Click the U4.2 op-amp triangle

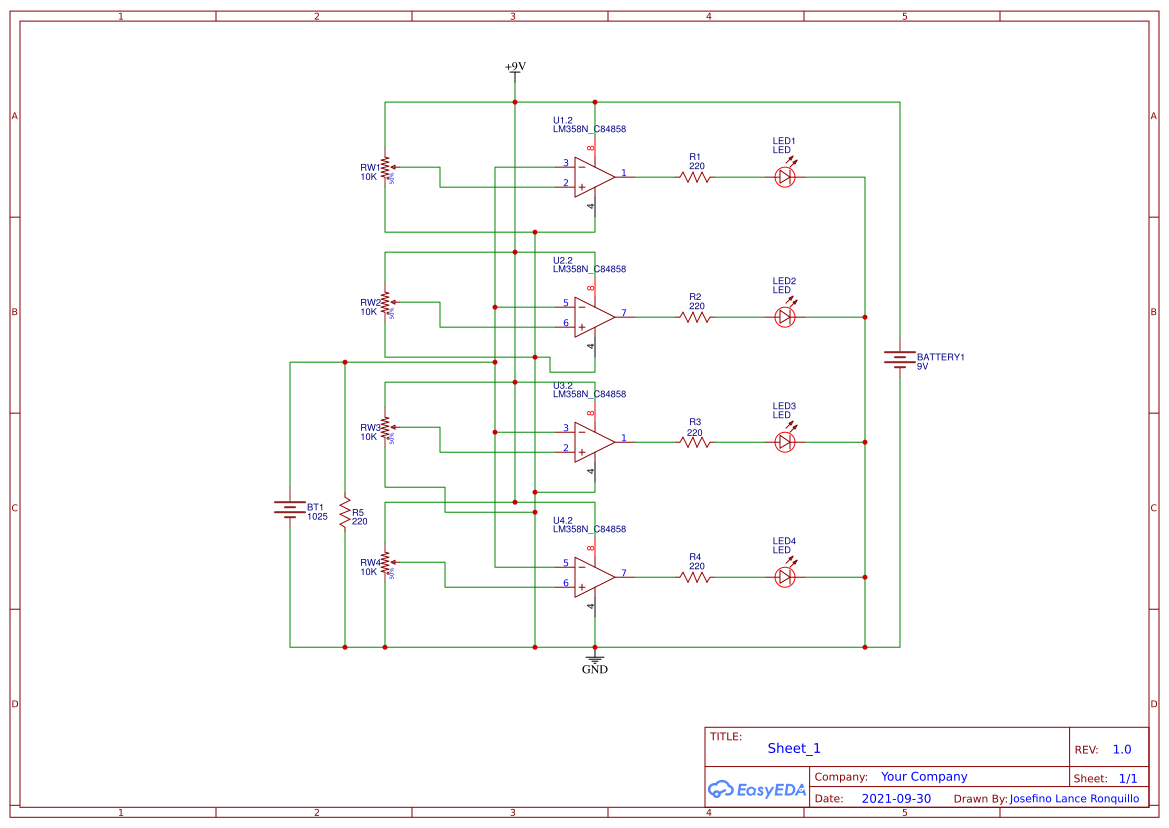(592, 575)
